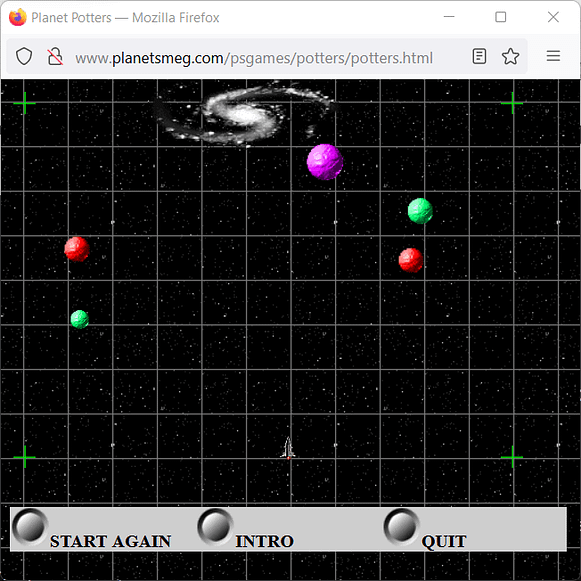Click the INTRO text label
Viewport: 581px width, 581px height.
(265, 541)
